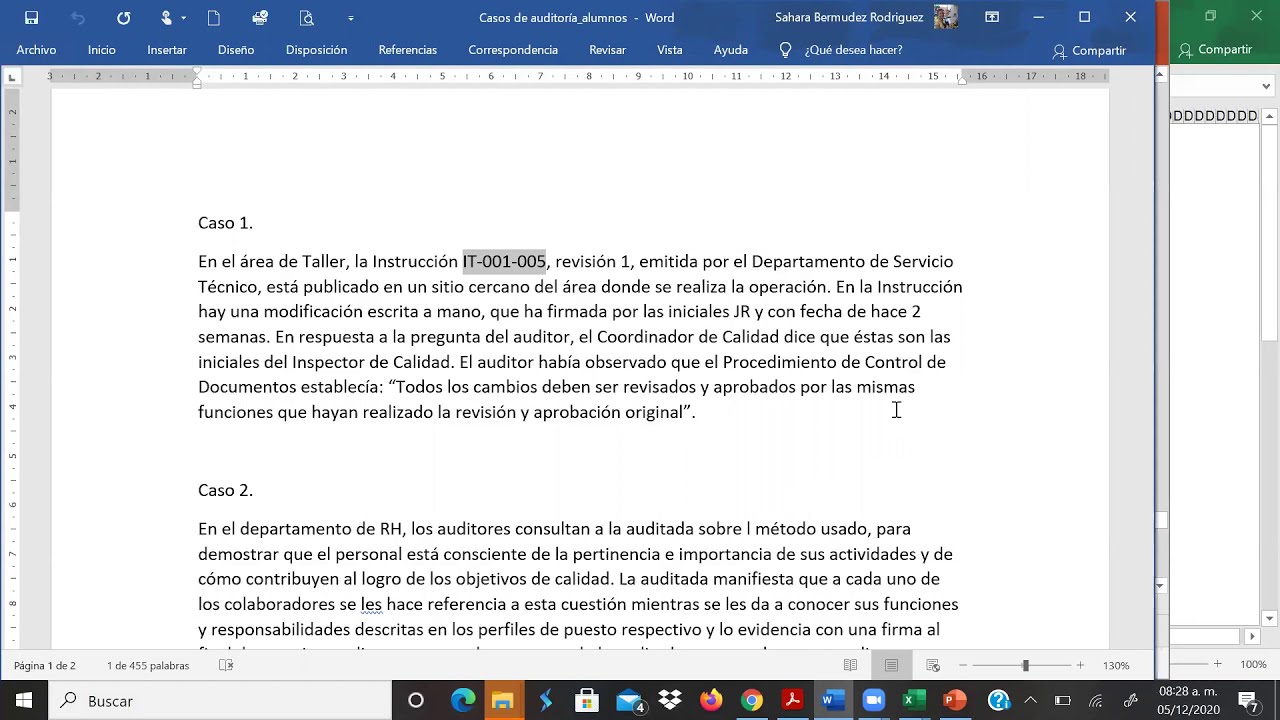Open the Ayuda ribbon tab

point(731,50)
